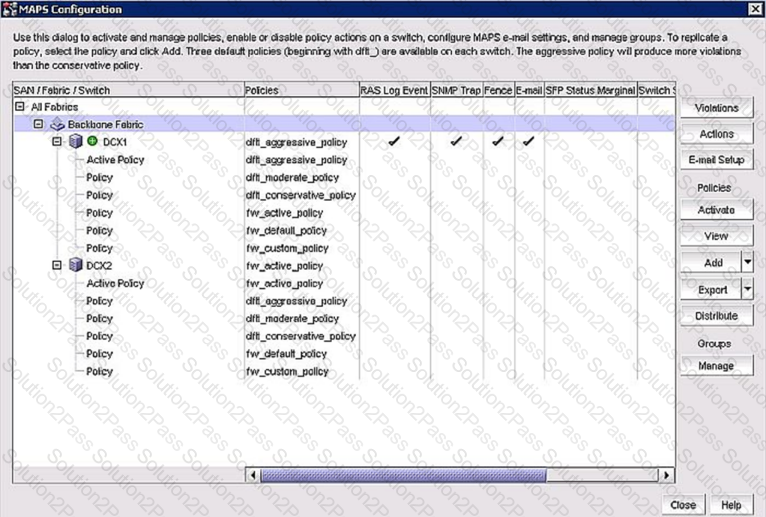The height and width of the screenshot is (517, 766).
Task: Click the DCX2 switch icon
Action: tap(75, 265)
